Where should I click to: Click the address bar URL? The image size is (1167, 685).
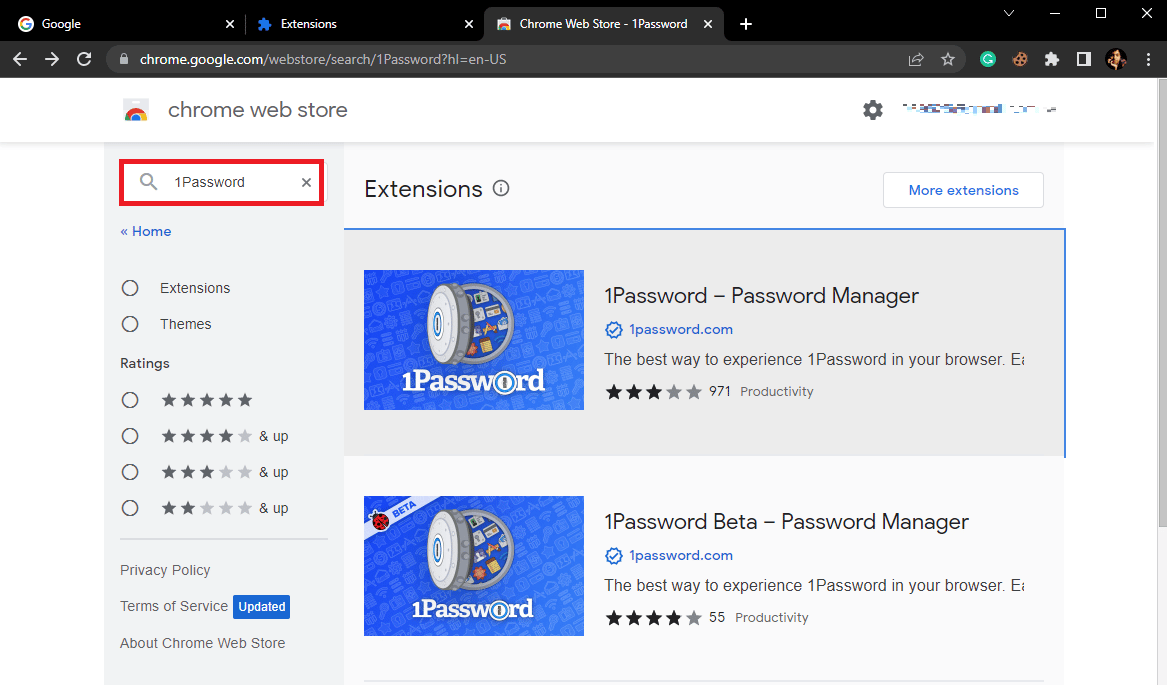(323, 60)
